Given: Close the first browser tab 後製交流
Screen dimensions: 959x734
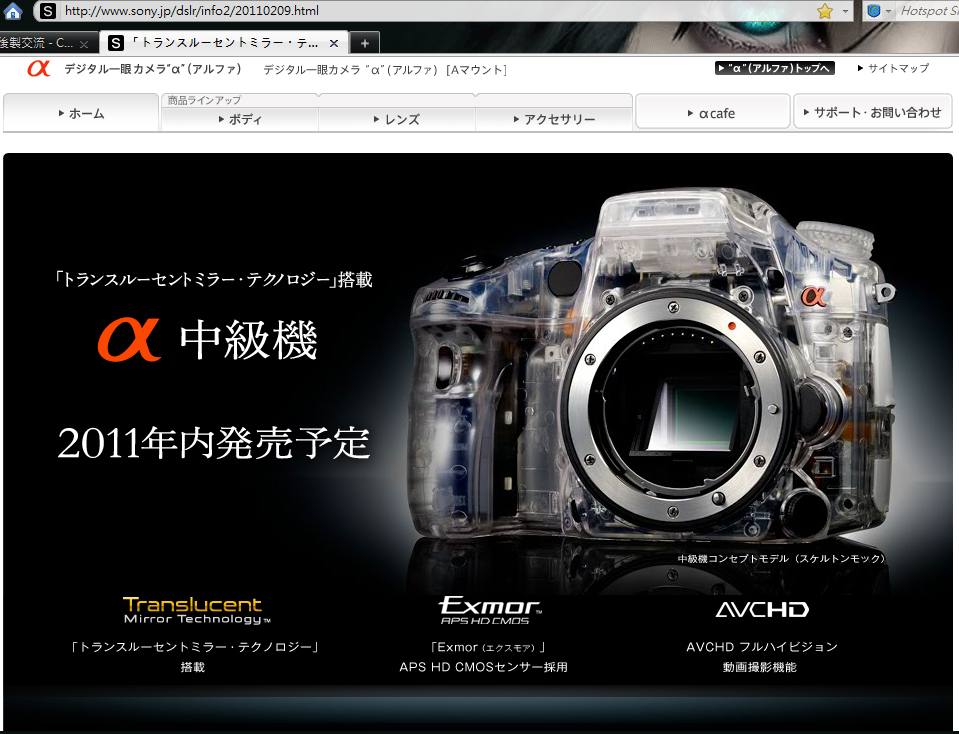Looking at the screenshot, I should click(x=84, y=44).
